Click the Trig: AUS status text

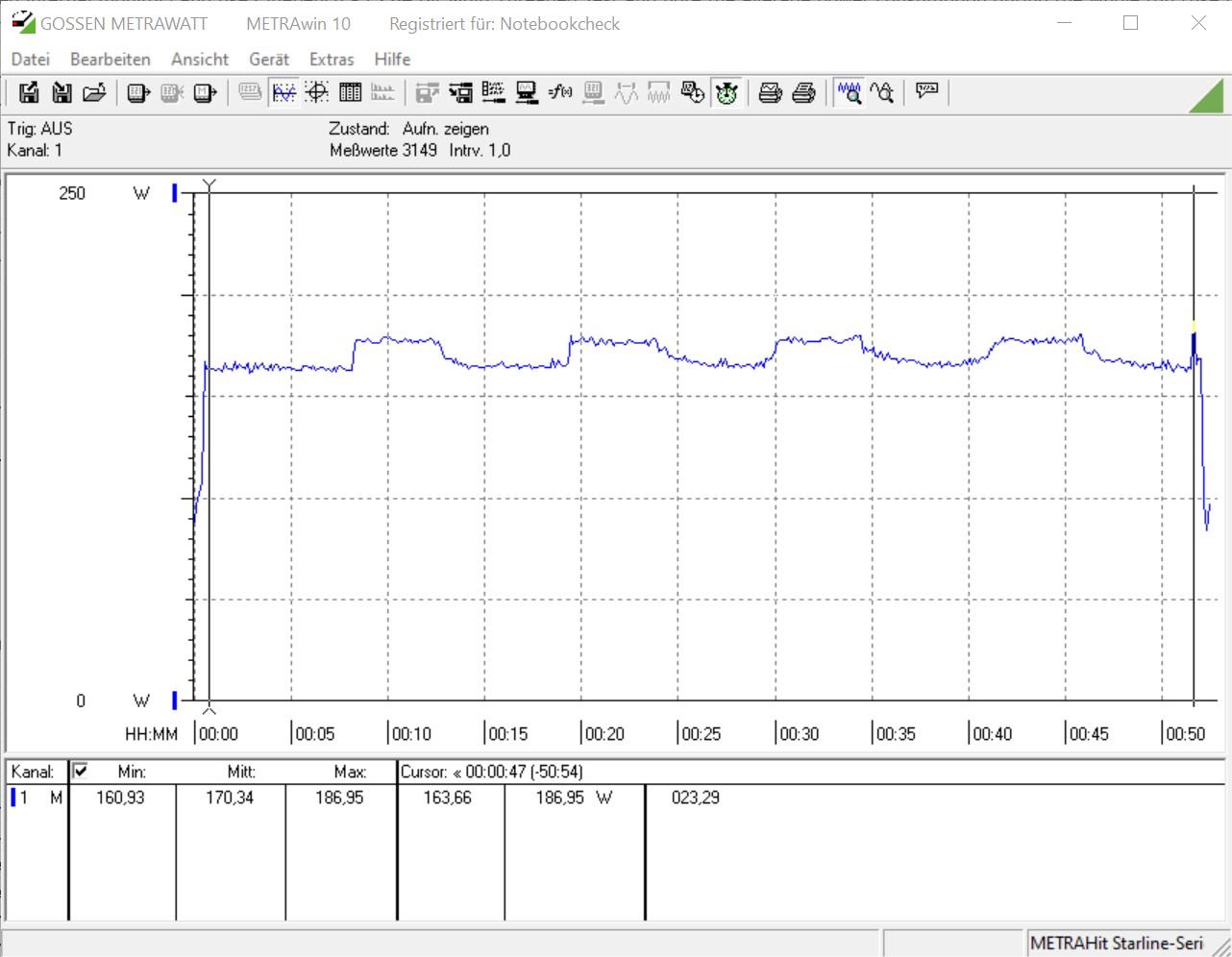tap(39, 129)
